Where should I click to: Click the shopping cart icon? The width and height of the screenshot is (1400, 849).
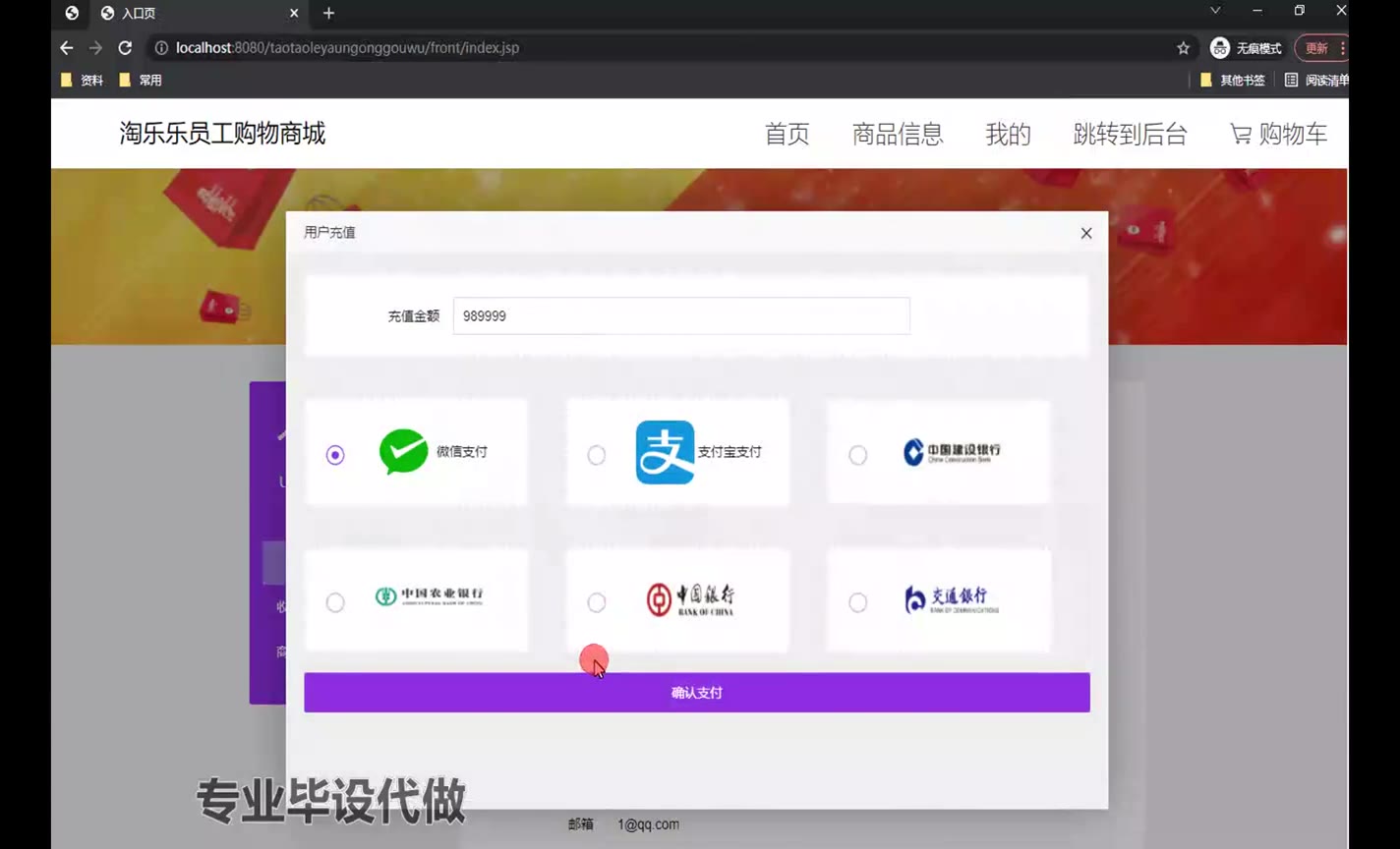1241,135
